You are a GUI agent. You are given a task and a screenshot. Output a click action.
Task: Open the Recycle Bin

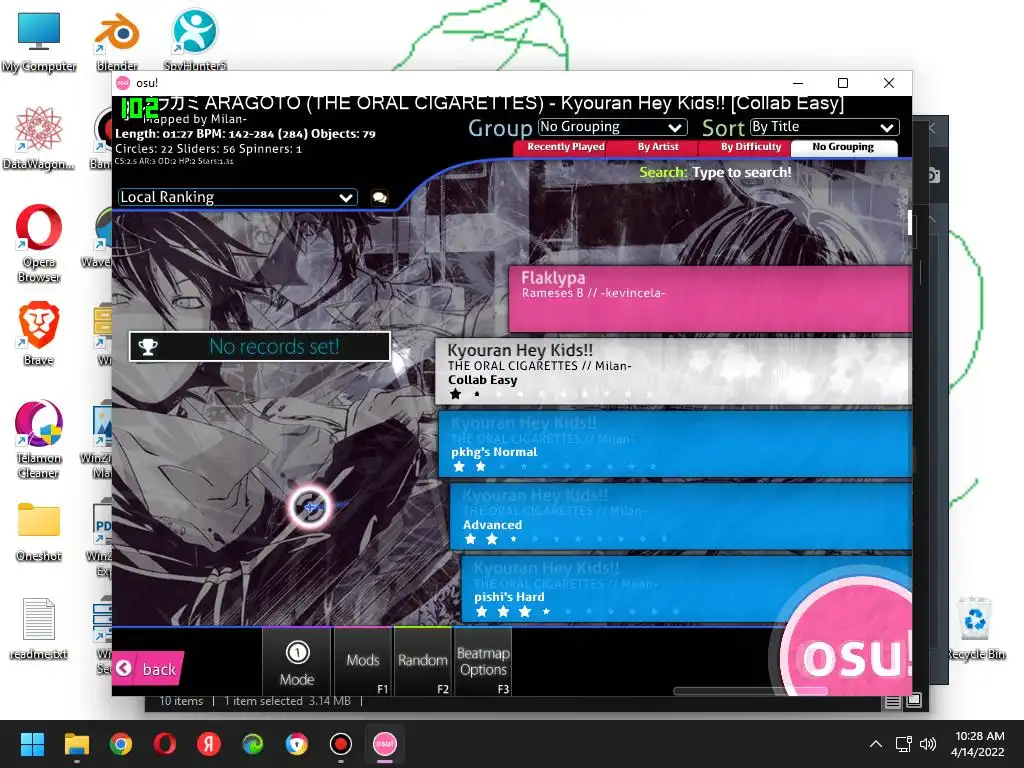pos(976,628)
